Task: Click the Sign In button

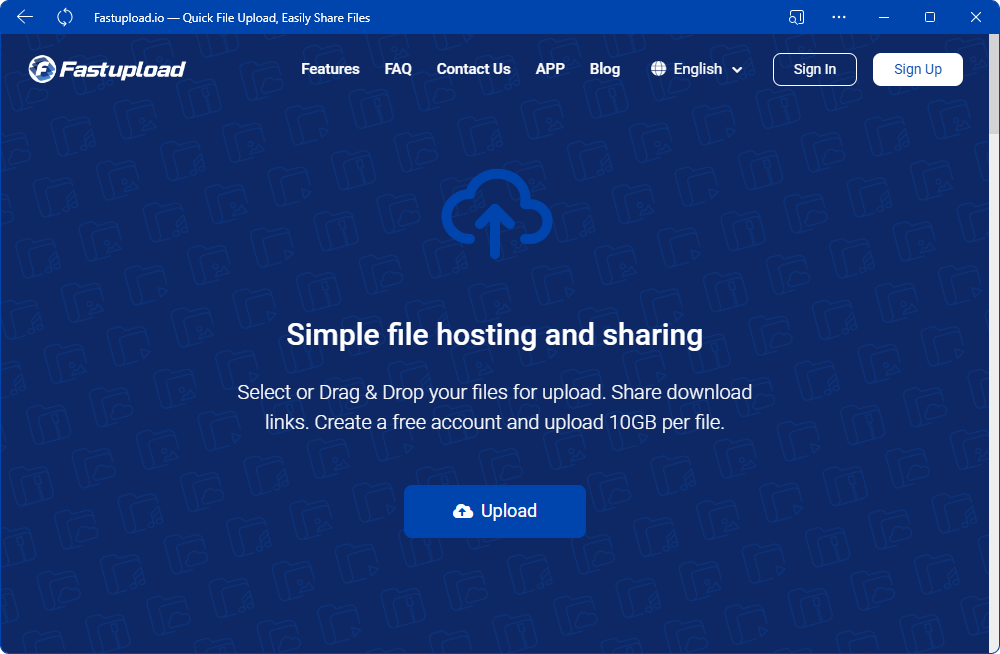Action: [814, 69]
